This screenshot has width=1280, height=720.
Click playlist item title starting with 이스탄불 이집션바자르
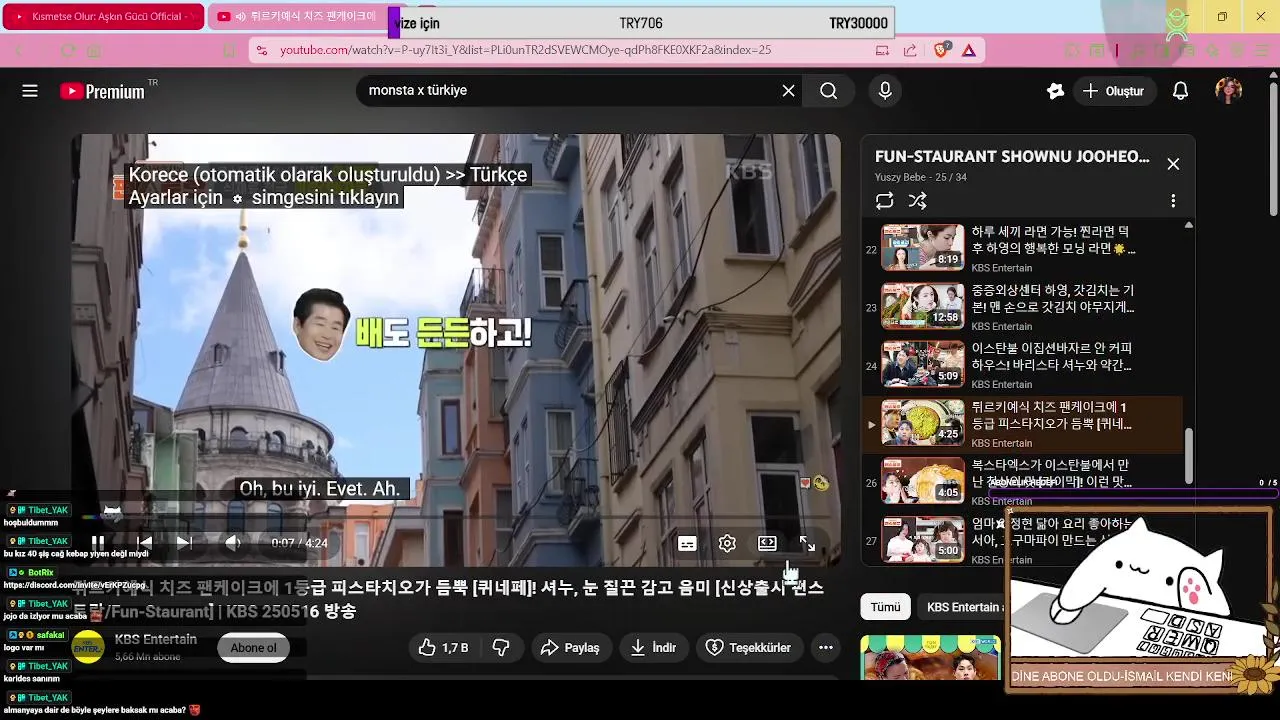[x=1053, y=357]
